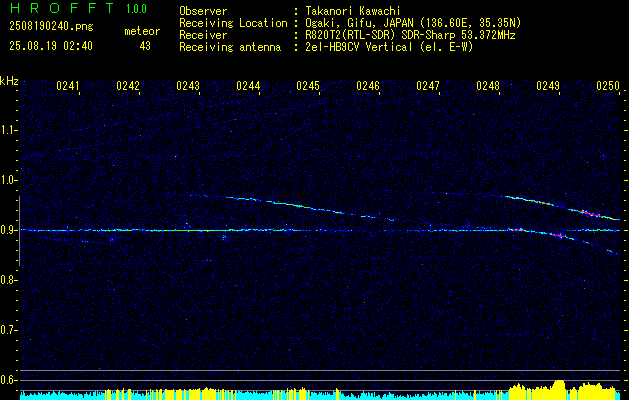The width and height of the screenshot is (629, 400).
Task: Select the file name 2508190240.png
Action: 51,27
